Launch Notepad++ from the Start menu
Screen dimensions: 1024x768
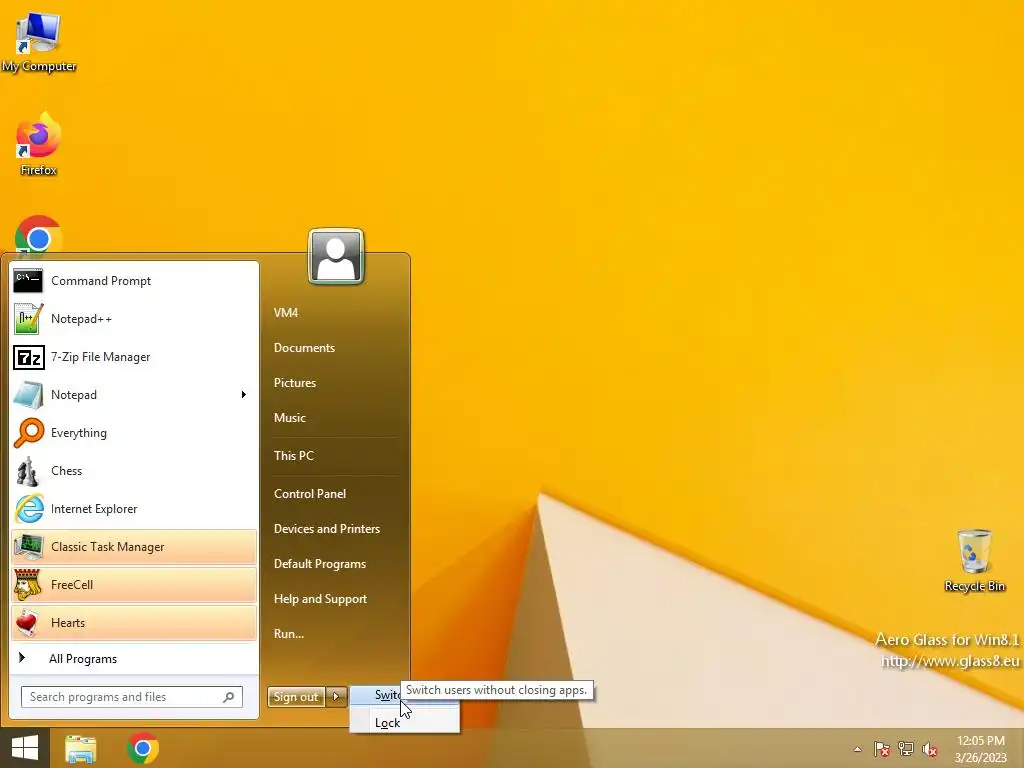pos(28,319)
